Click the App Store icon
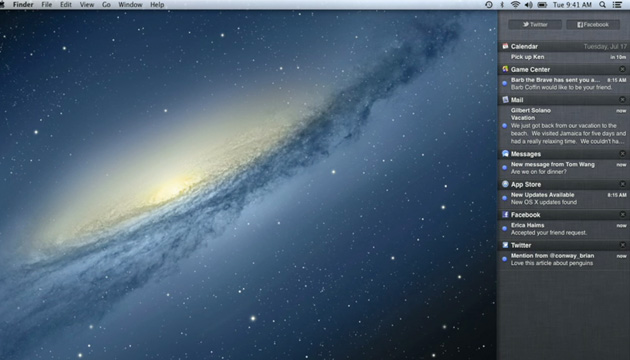The image size is (630, 360). tap(505, 184)
